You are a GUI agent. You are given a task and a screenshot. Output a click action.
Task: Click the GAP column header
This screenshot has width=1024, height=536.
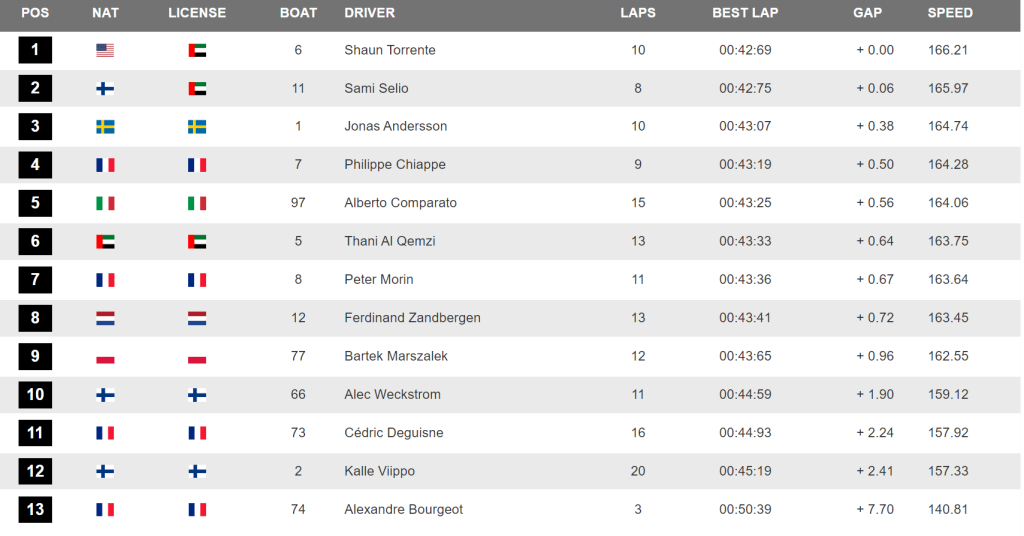click(867, 13)
